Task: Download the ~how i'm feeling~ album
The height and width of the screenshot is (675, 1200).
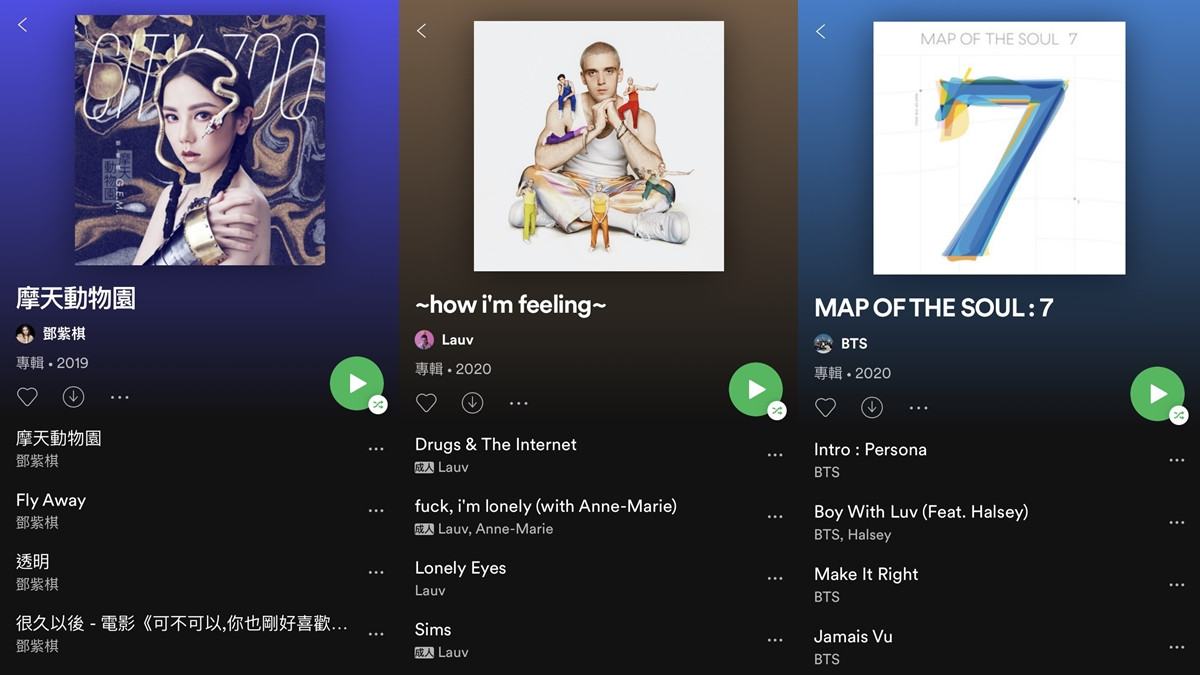Action: click(472, 403)
